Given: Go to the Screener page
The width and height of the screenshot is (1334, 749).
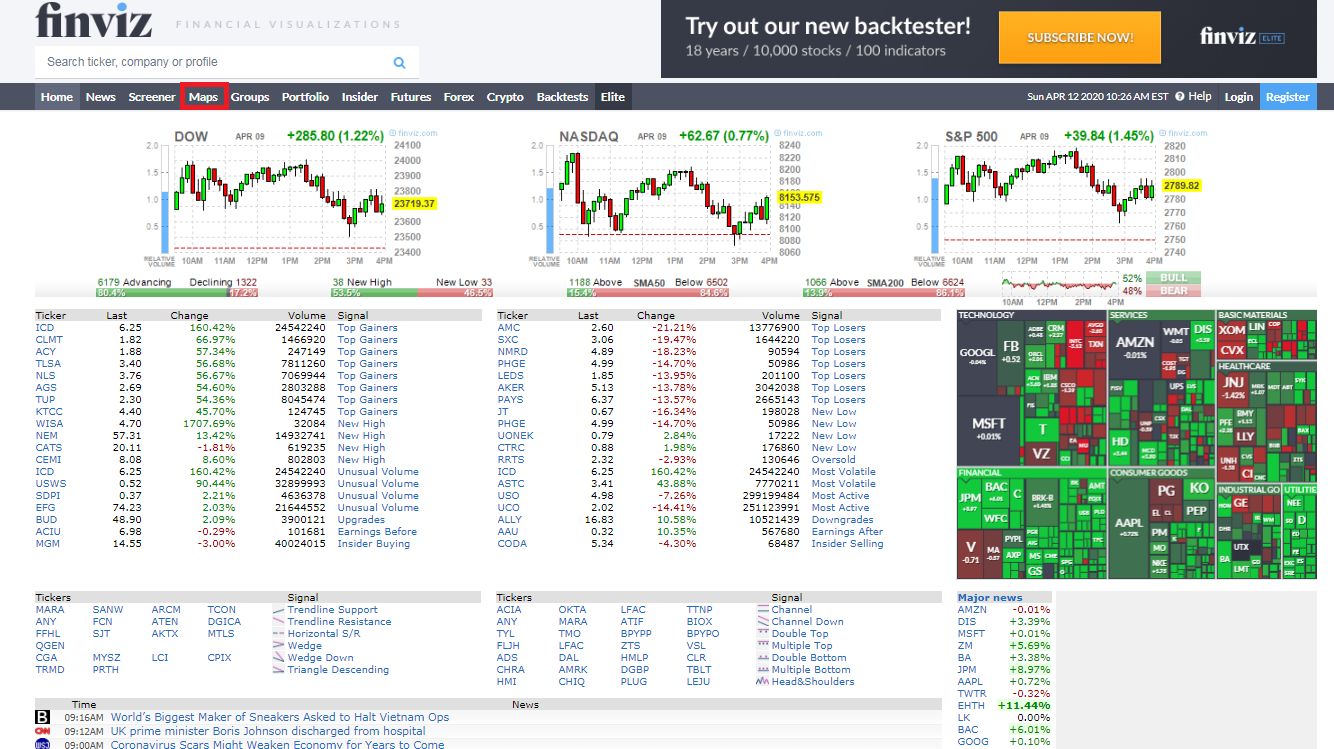Looking at the screenshot, I should [152, 97].
